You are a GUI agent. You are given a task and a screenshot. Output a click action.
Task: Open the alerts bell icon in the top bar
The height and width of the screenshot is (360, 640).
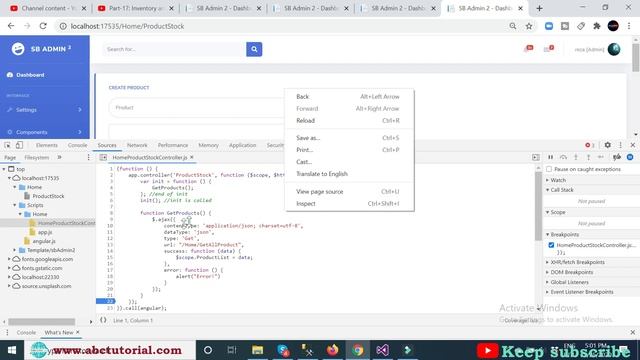pyautogui.click(x=529, y=49)
